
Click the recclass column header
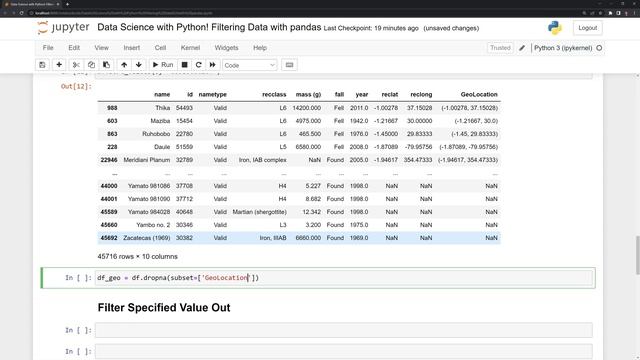[274, 94]
